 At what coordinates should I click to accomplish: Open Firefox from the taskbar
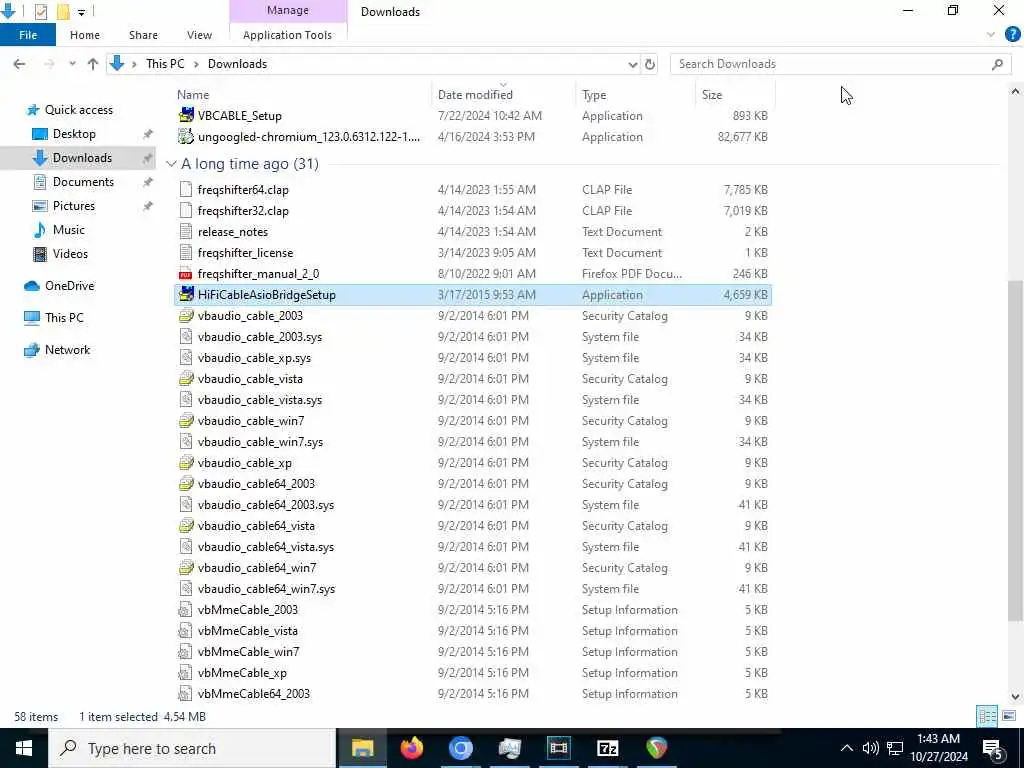(411, 748)
